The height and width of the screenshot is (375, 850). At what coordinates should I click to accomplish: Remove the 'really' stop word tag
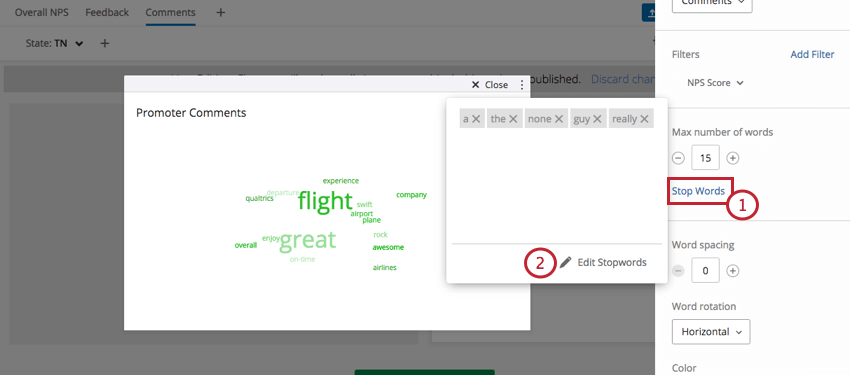[644, 119]
